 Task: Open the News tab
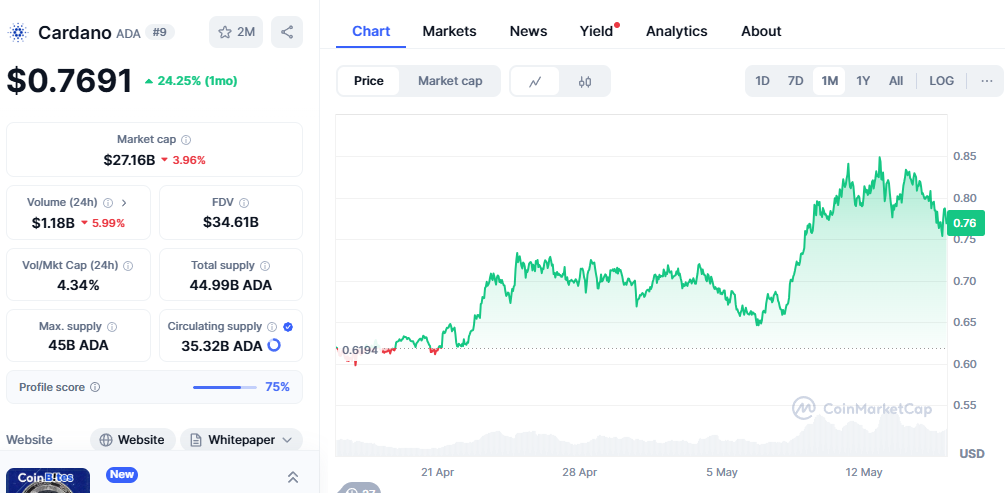coord(528,31)
